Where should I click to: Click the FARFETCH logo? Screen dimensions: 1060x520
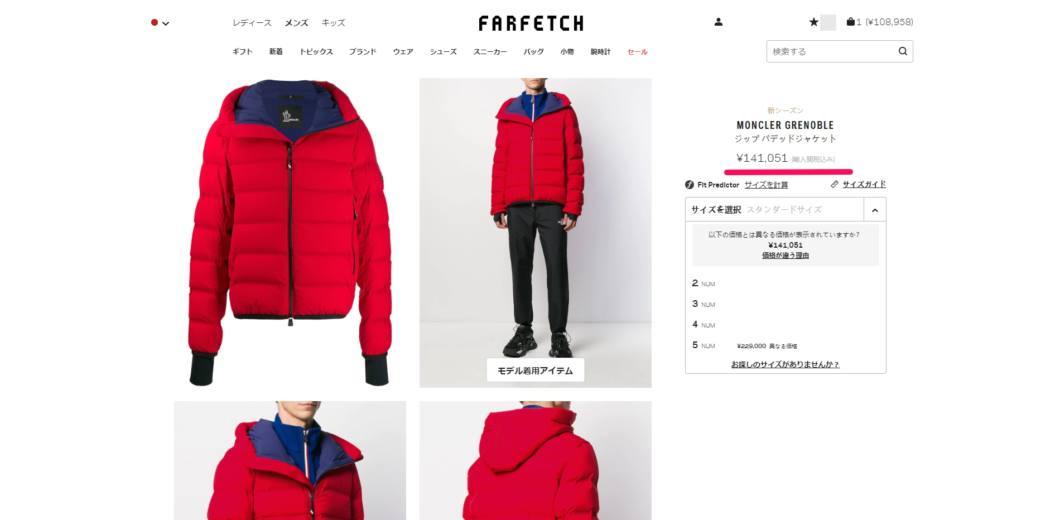click(531, 23)
